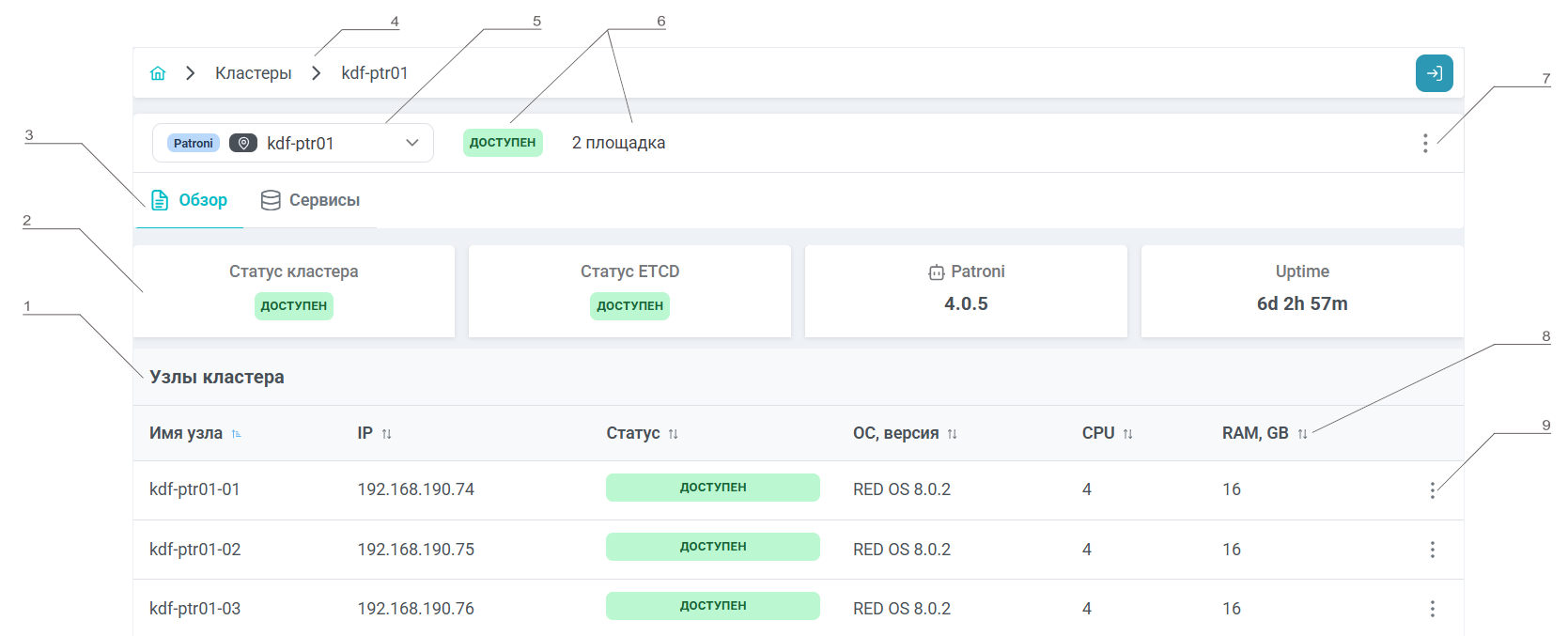1568x636 pixels.
Task: Click ДОСТУПЕН status of kdf-ptr01-02
Action: pyautogui.click(x=713, y=547)
